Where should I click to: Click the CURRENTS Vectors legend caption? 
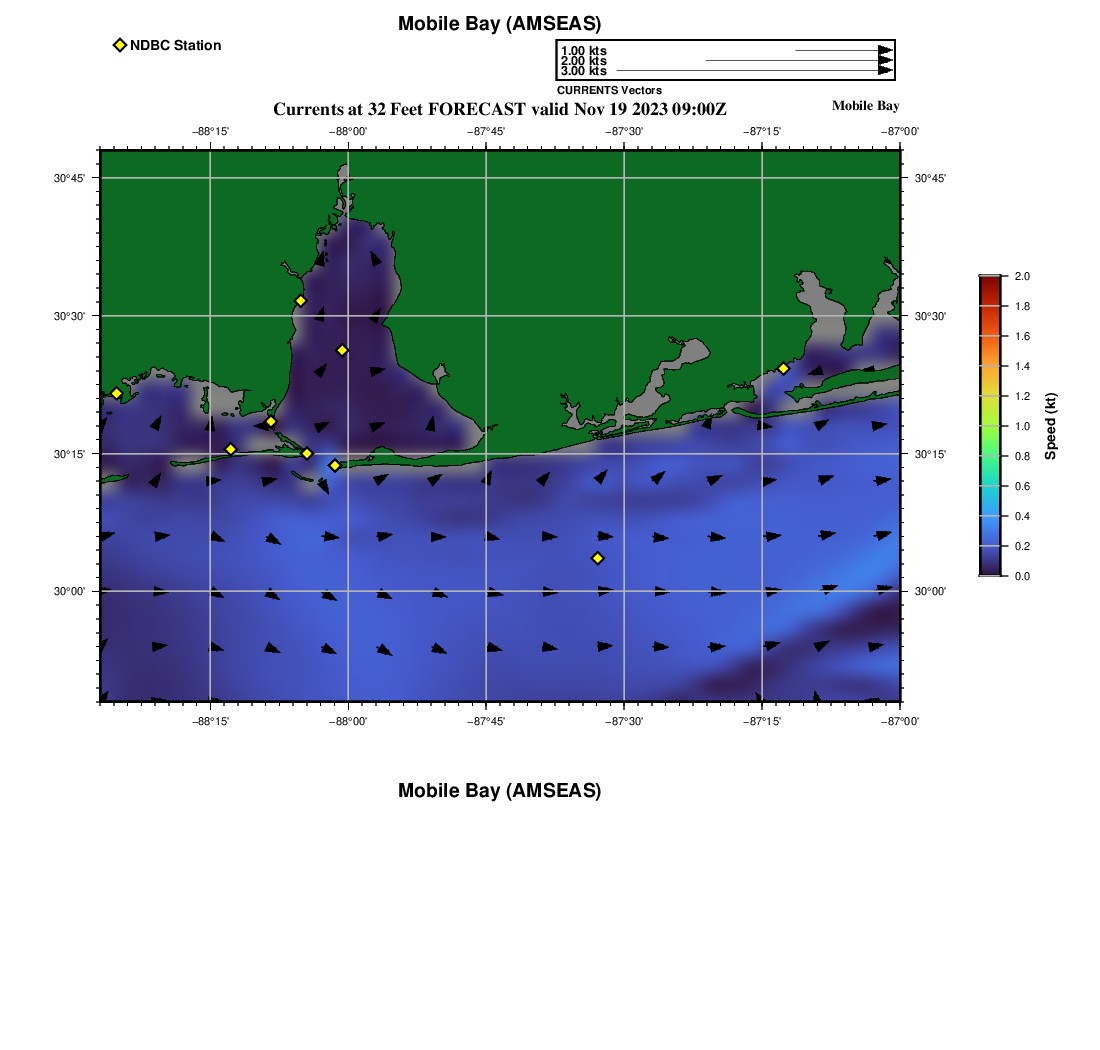pos(609,90)
